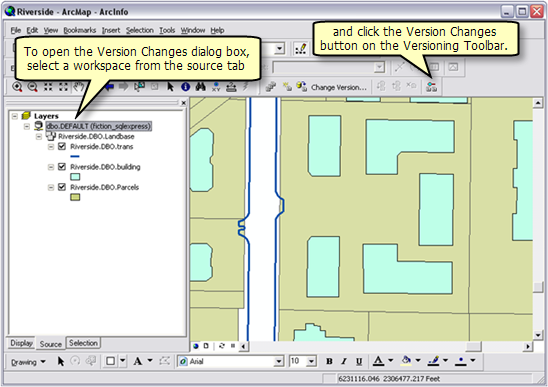This screenshot has height=387, width=548.
Task: Open the Fill Color dropdown
Action: [418, 360]
